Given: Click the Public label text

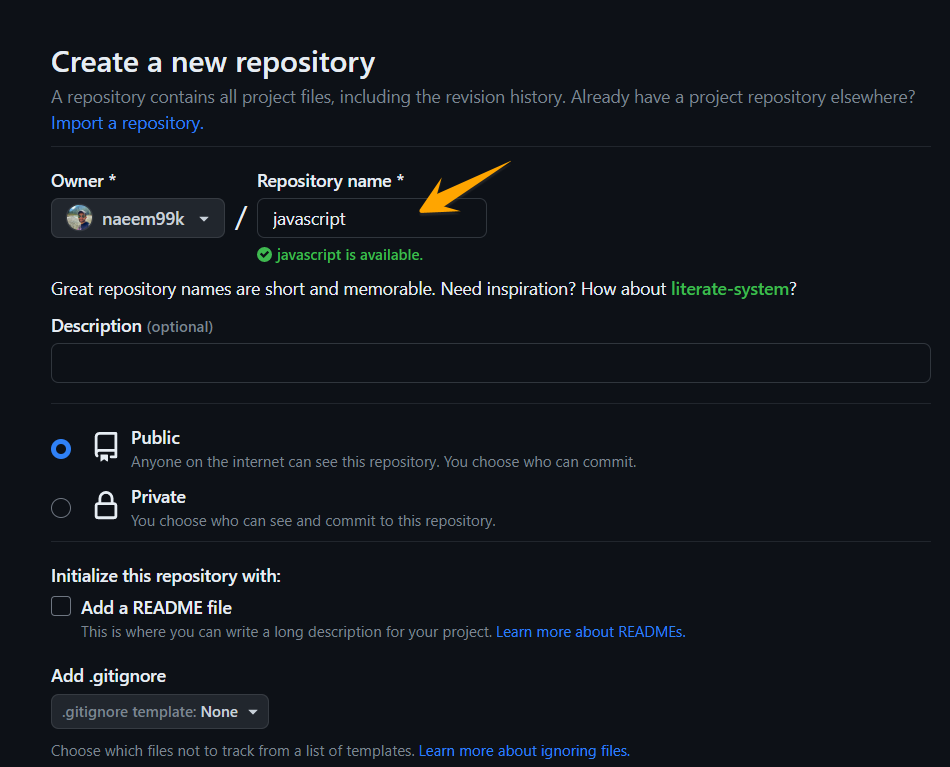Looking at the screenshot, I should 156,438.
